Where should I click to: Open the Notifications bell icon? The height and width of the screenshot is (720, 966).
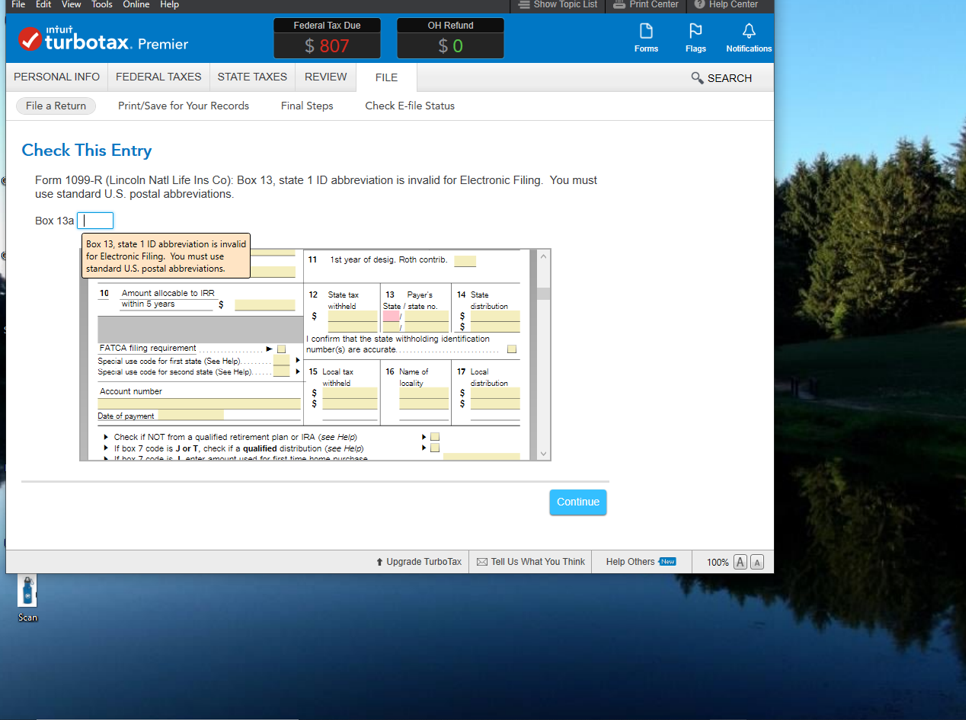coord(748,38)
